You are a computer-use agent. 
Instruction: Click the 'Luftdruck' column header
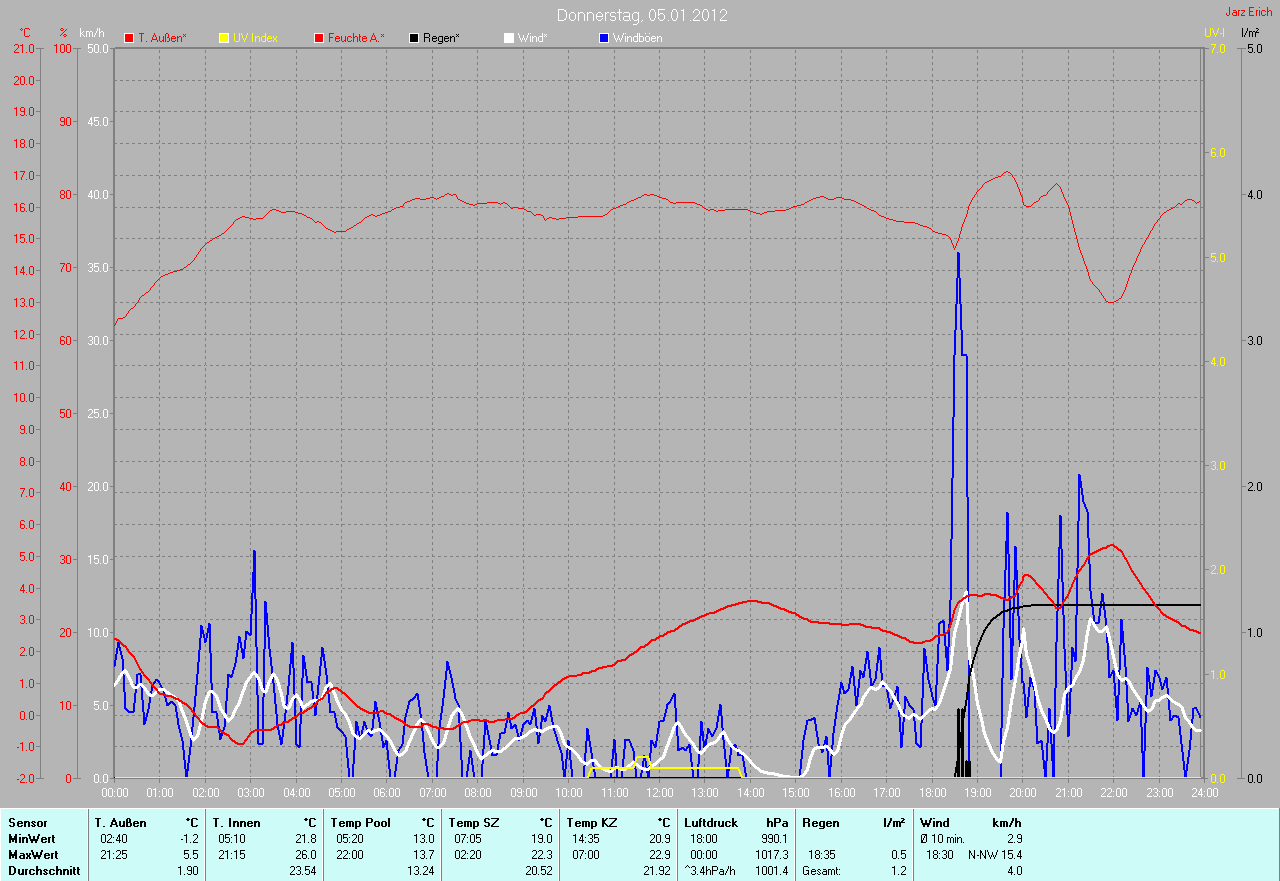(710, 823)
